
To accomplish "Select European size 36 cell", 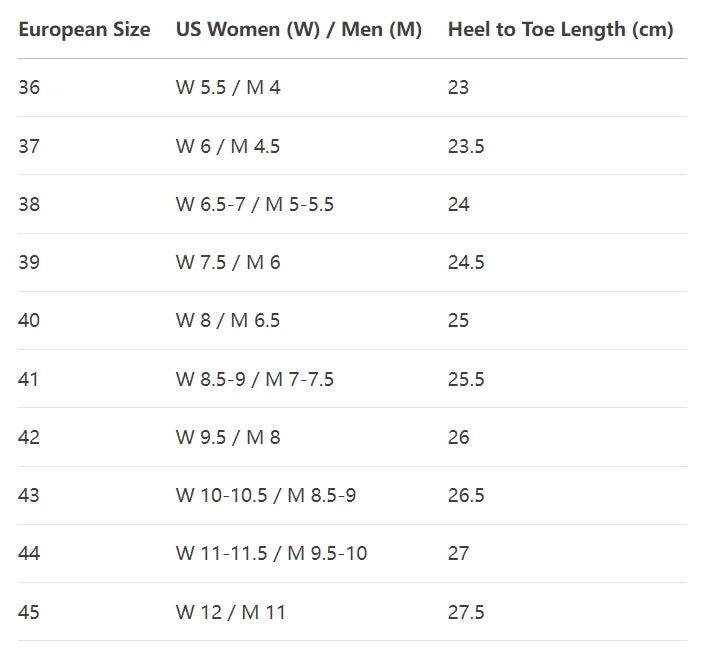I will click(30, 88).
